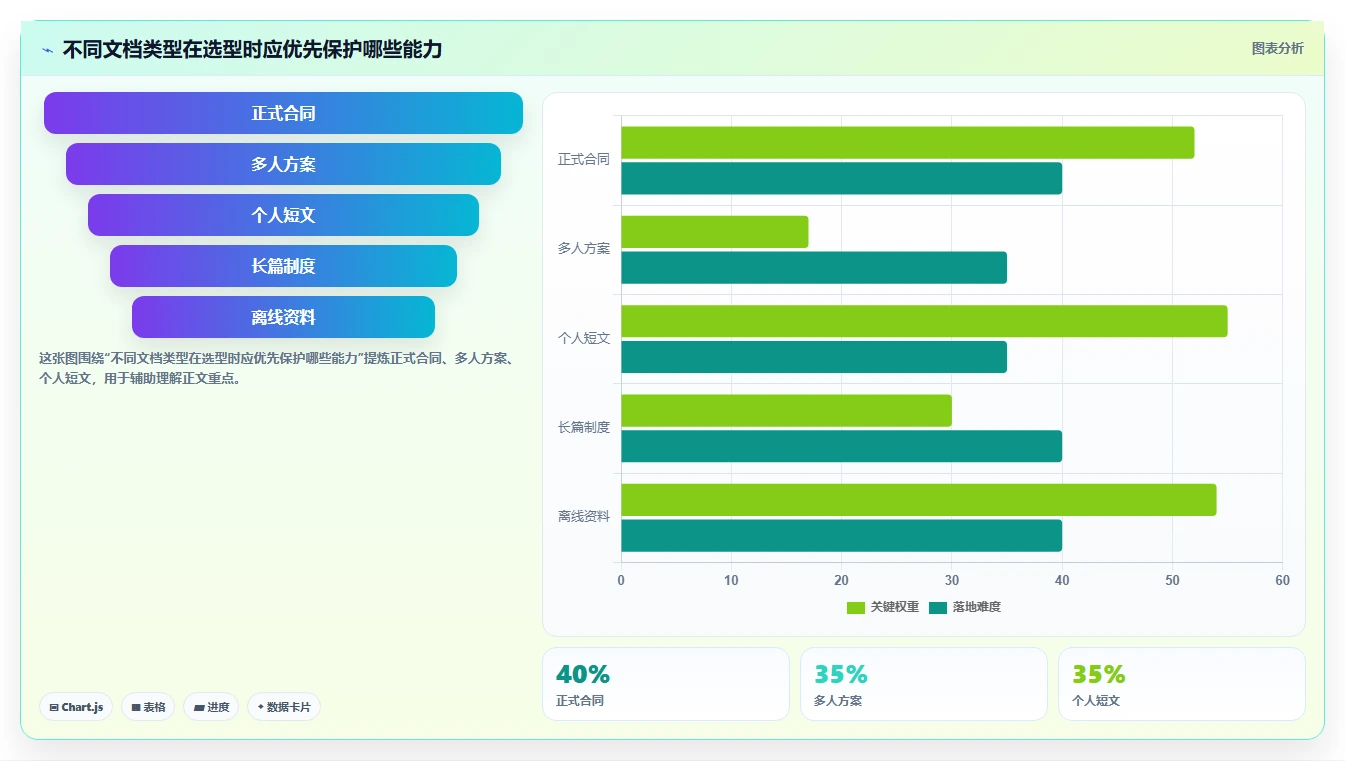Click the 进度 tag chip
Viewport: 1345px width, 761px height.
[211, 707]
